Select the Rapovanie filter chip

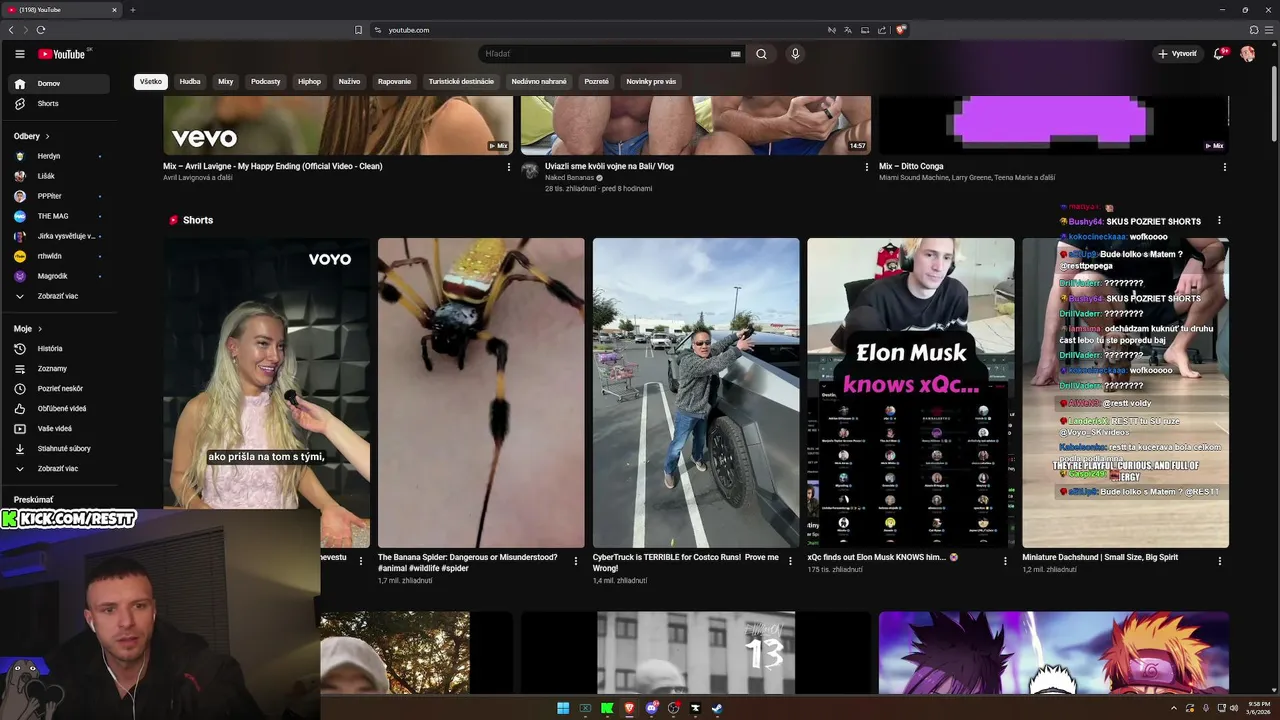(x=394, y=82)
